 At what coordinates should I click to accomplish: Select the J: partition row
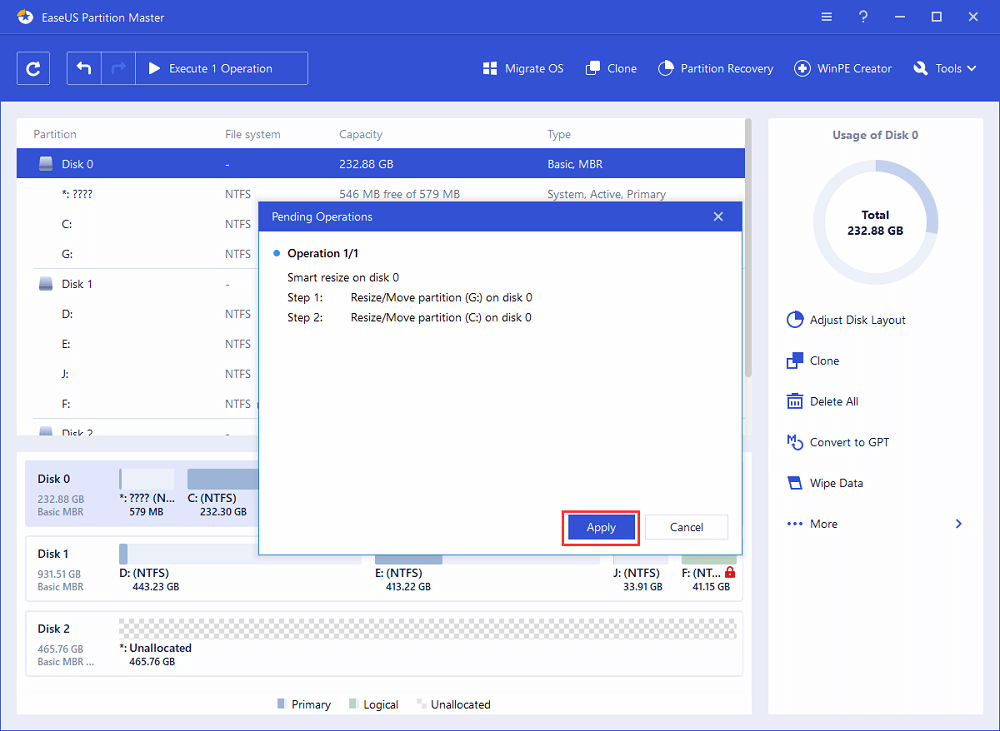pos(137,374)
